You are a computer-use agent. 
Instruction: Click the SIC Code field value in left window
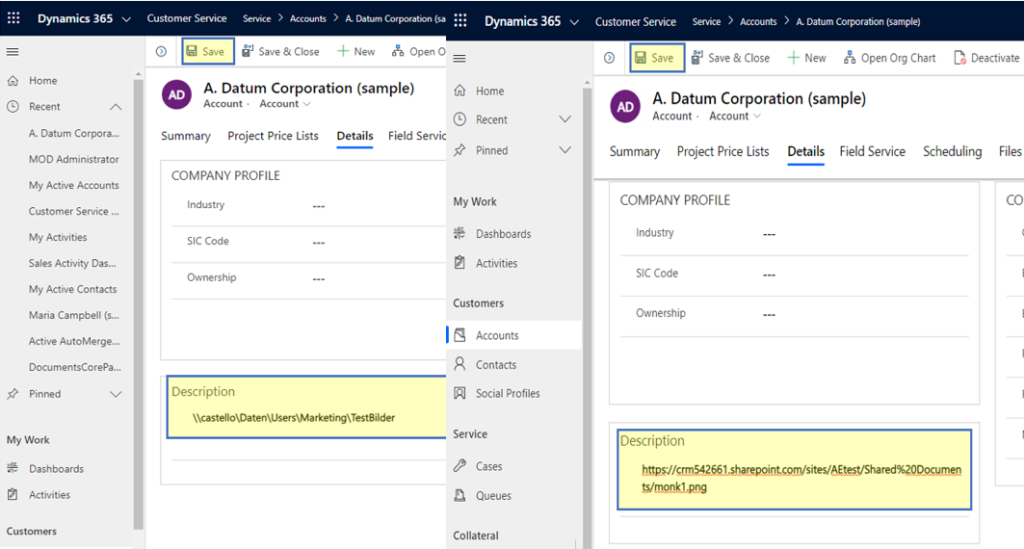tap(318, 242)
